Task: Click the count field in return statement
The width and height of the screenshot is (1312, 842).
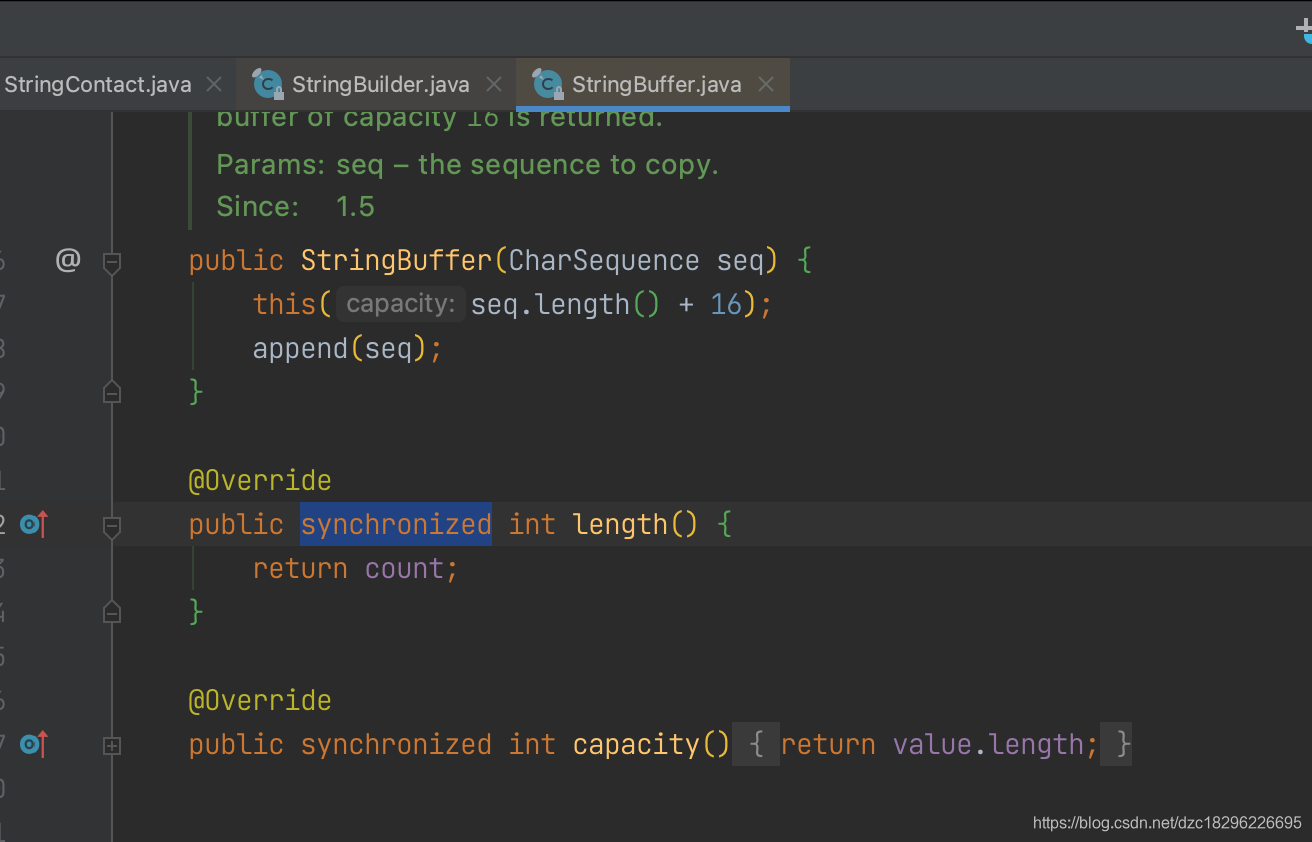Action: click(x=404, y=568)
